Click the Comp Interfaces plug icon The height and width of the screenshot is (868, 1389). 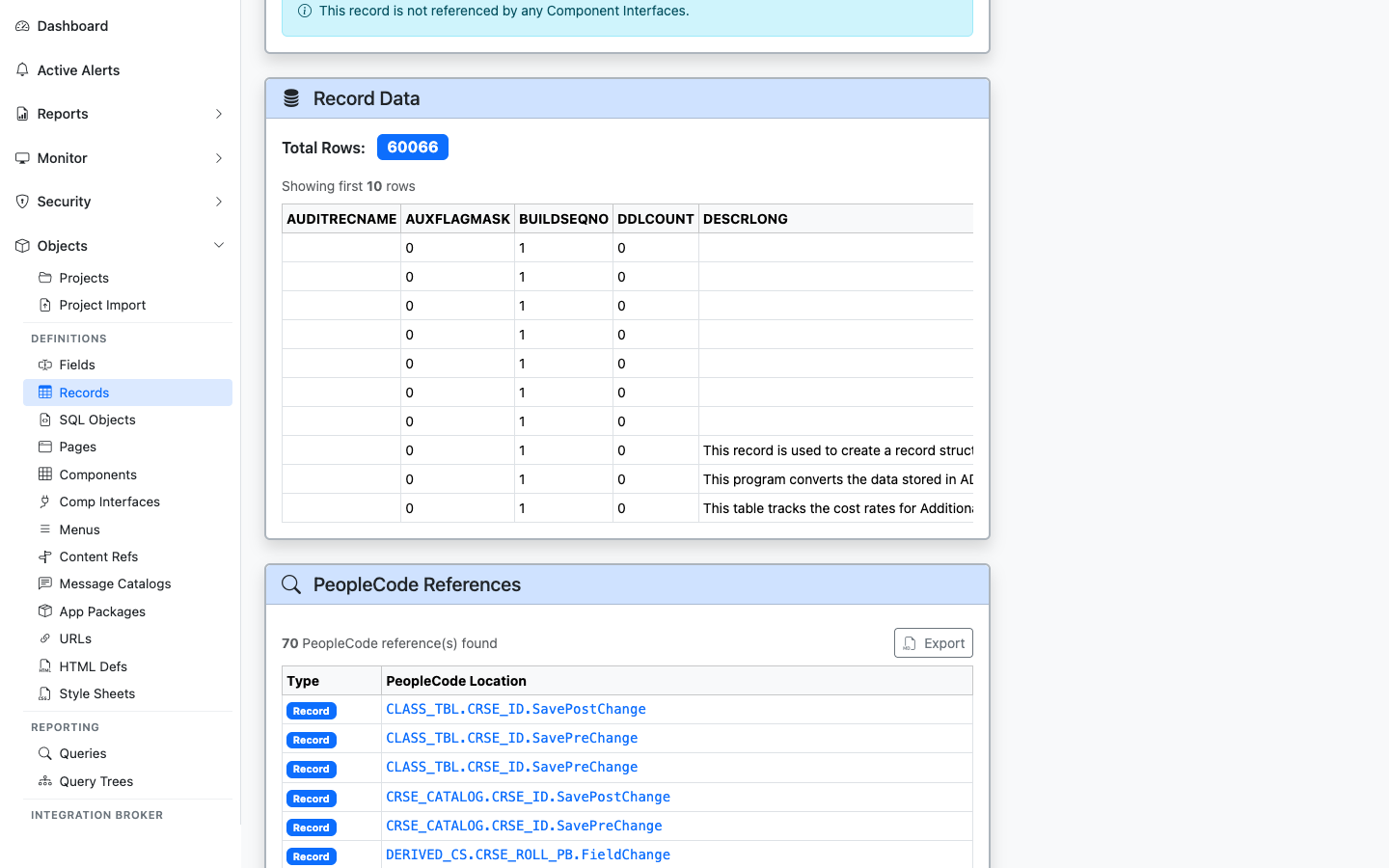pyautogui.click(x=45, y=502)
